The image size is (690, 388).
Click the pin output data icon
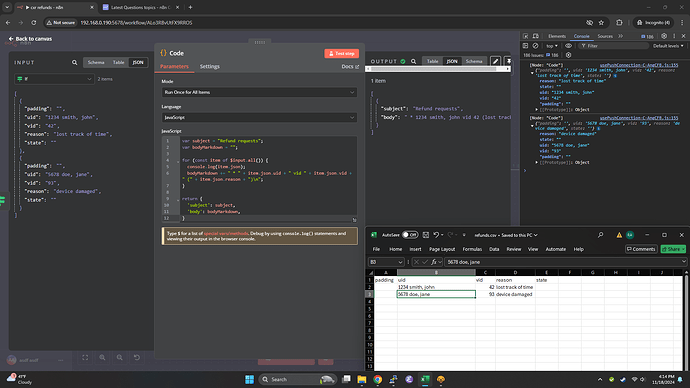pos(508,62)
